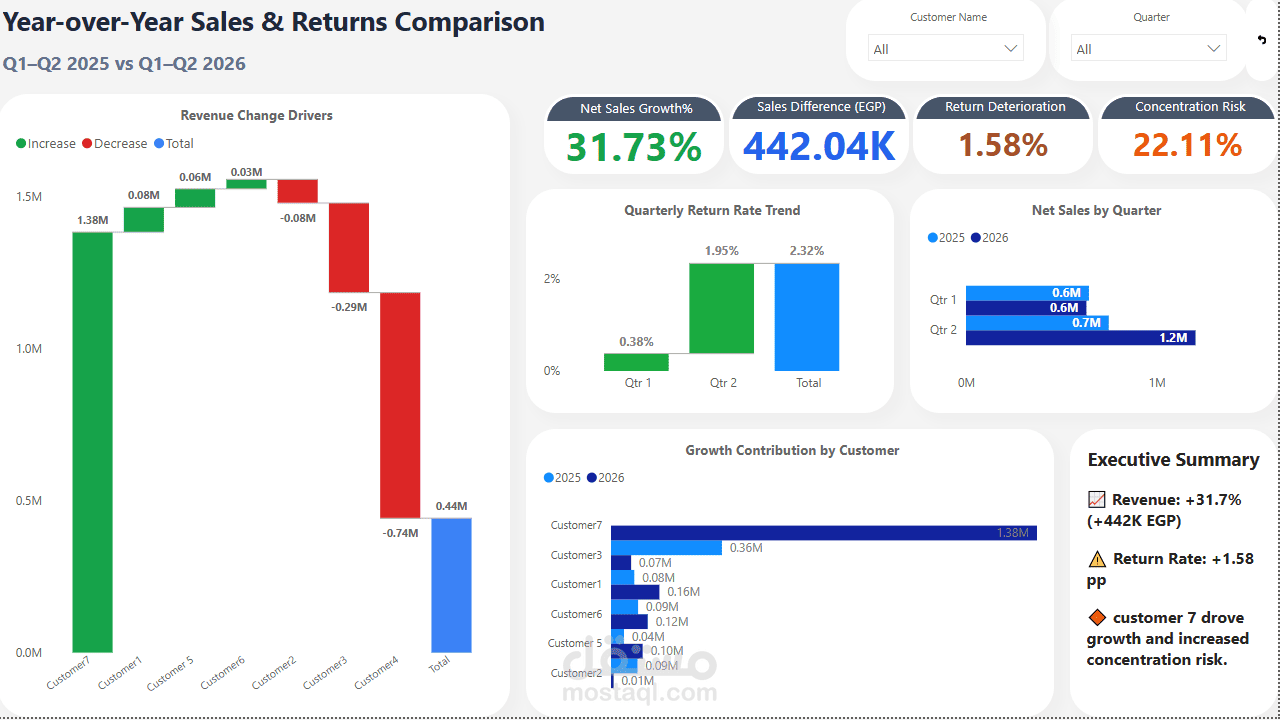The height and width of the screenshot is (720, 1280).
Task: Click the Return Deterioration value 1.58%
Action: coord(1003,146)
